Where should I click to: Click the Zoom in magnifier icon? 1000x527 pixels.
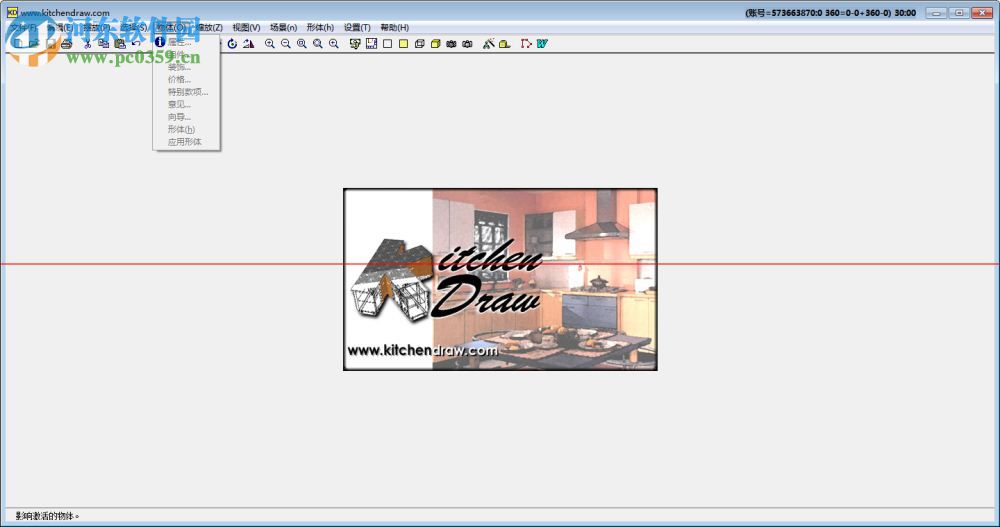[x=270, y=44]
